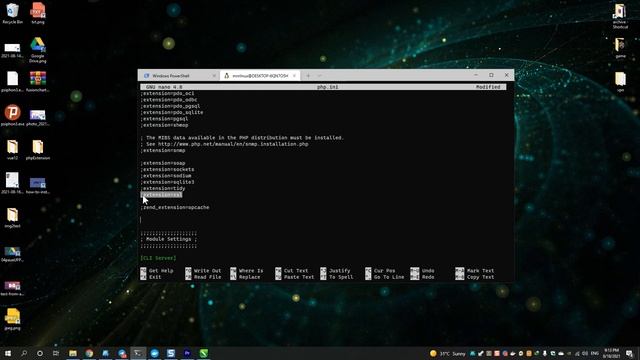Open Google Chrome from the taskbar

click(89, 353)
